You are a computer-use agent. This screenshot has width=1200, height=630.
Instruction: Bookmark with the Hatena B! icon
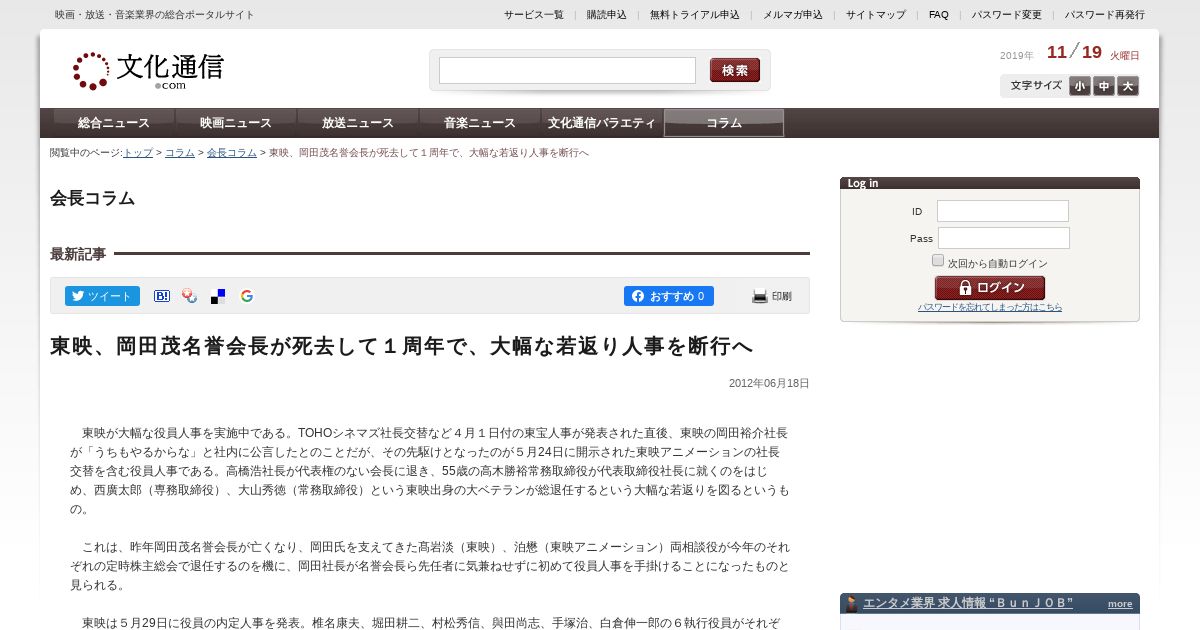pos(162,296)
